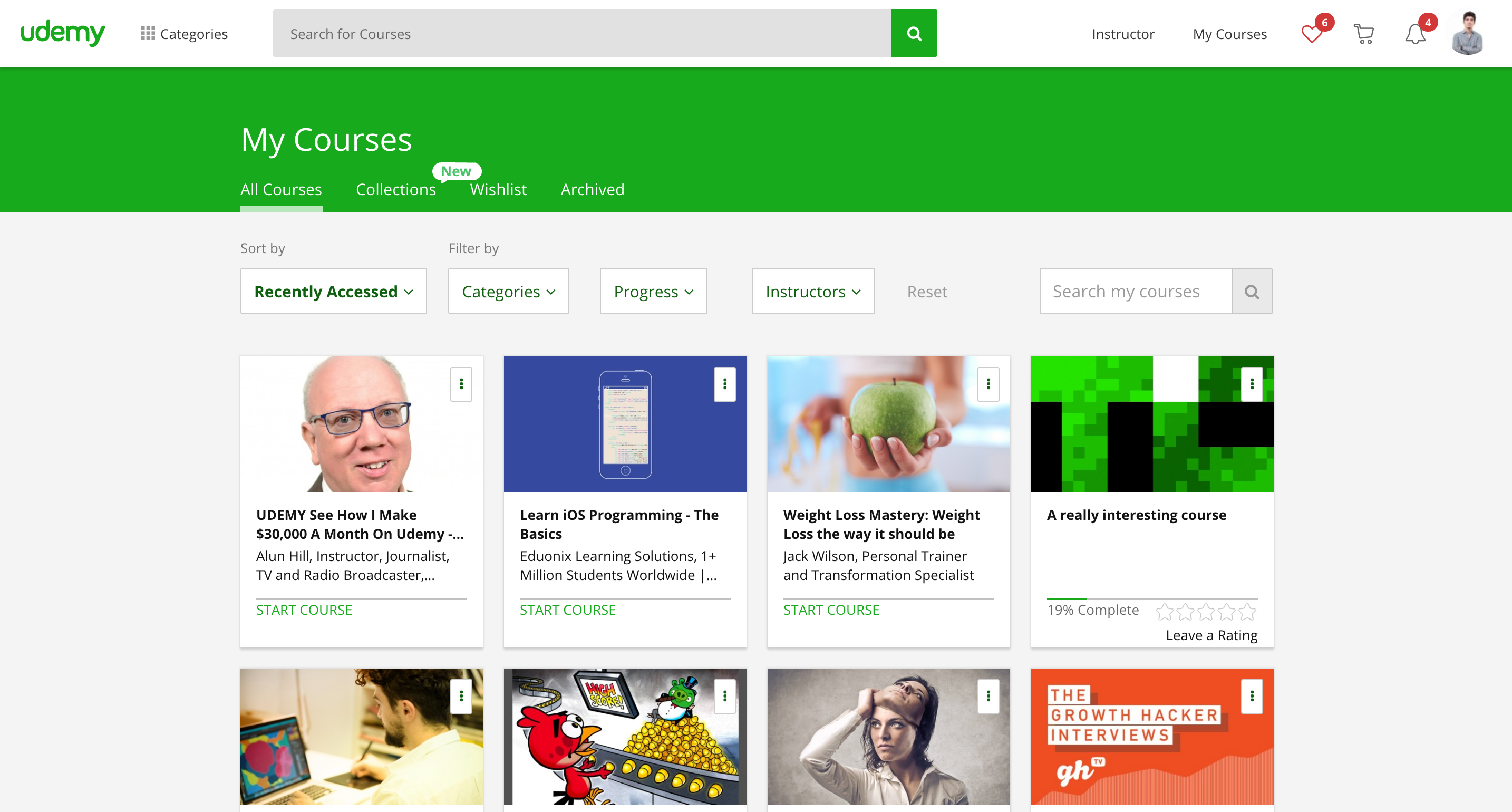Viewport: 1512px width, 812px height.
Task: Expand the Categories filter dropdown
Action: (508, 292)
